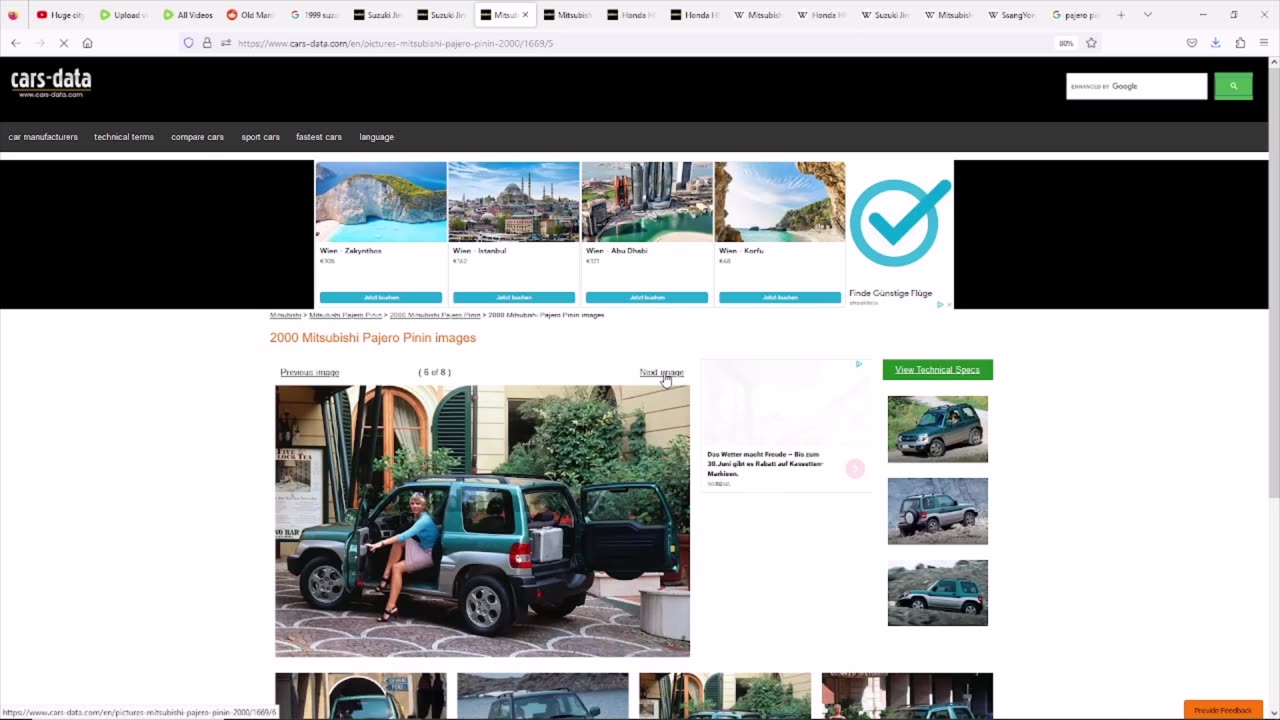The width and height of the screenshot is (1280, 720).
Task: Stop page loading with X button
Action: click(x=62, y=43)
